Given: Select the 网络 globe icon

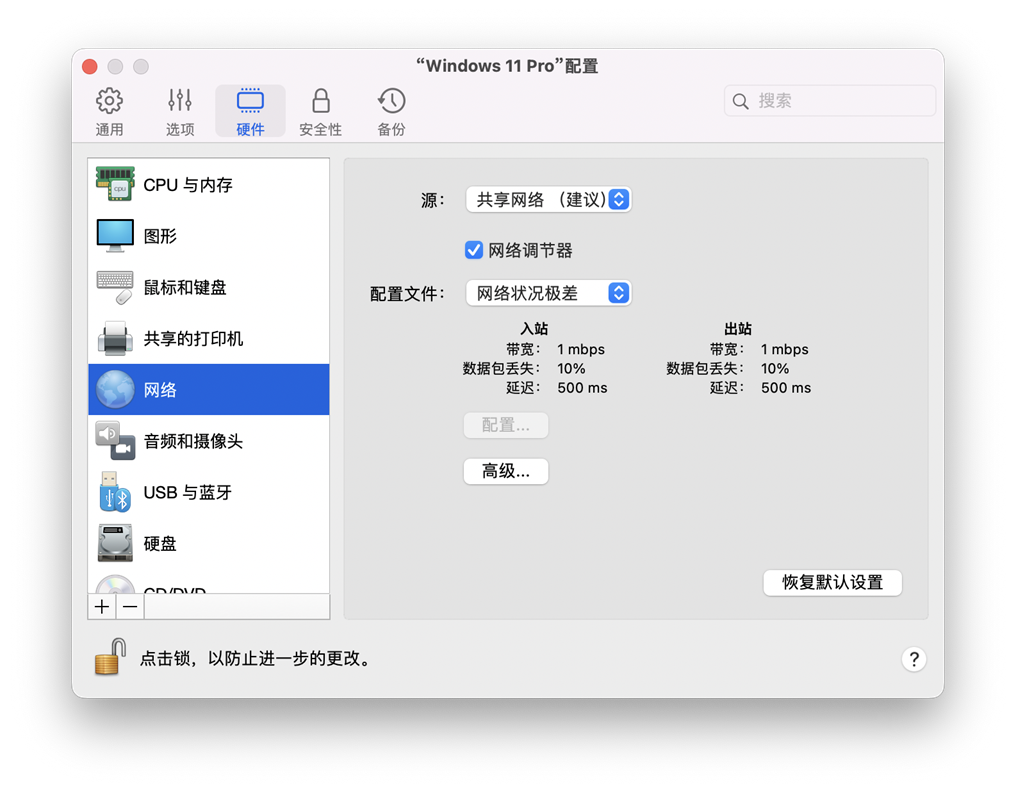Looking at the screenshot, I should point(115,389).
